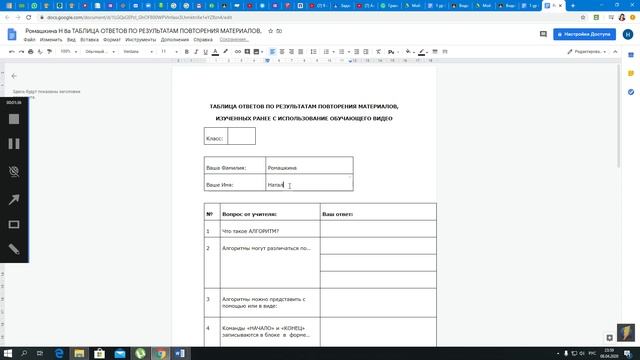This screenshot has height=360, width=640.
Task: Open the Вставка menu
Action: point(89,40)
